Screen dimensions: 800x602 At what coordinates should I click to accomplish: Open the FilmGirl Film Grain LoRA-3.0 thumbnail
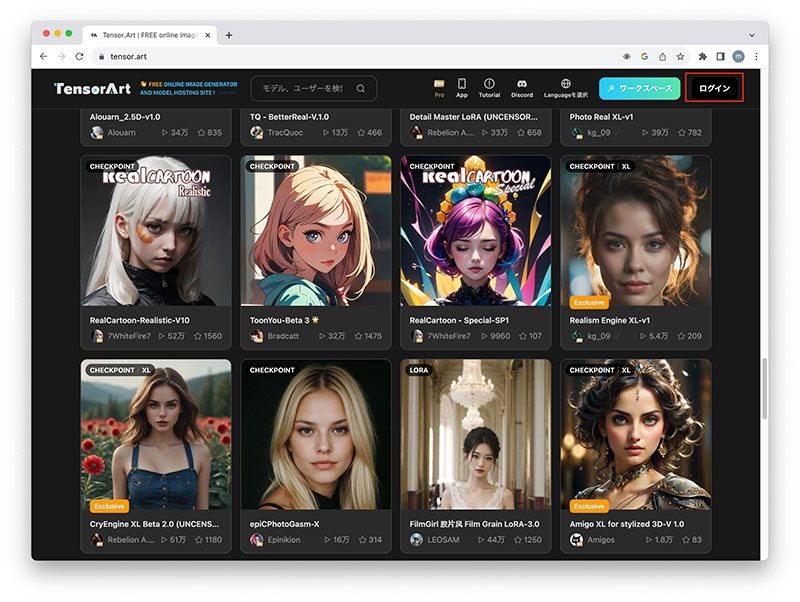tap(476, 435)
